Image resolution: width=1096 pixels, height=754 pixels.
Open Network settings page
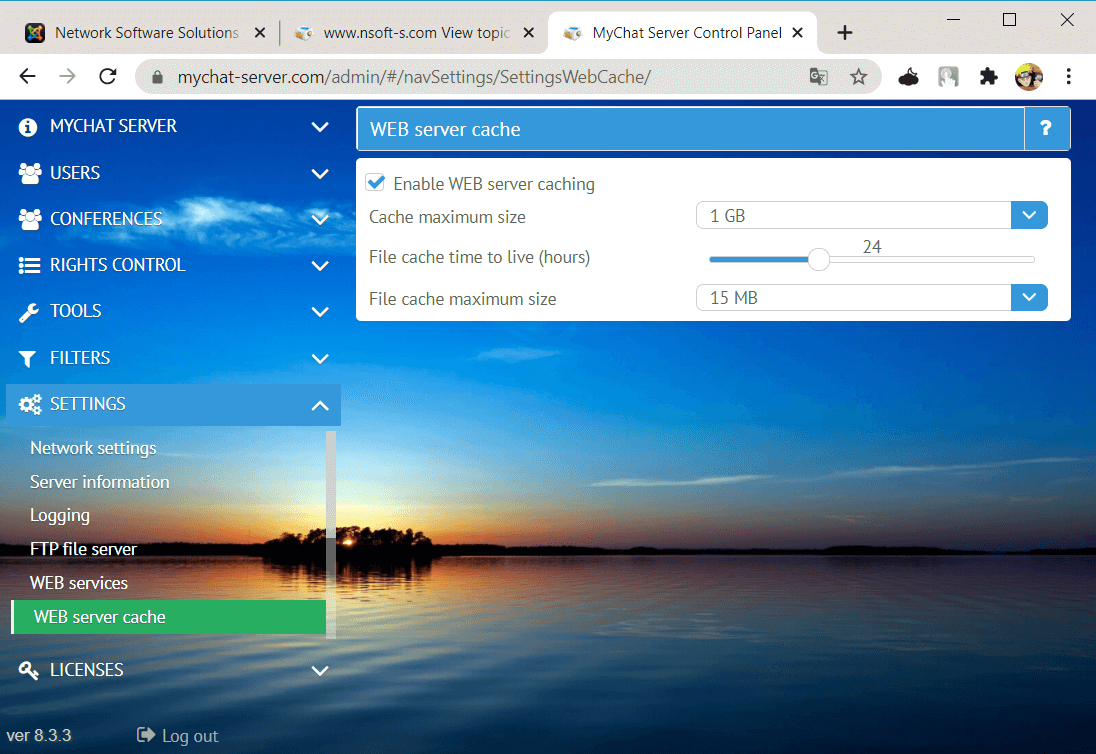click(93, 448)
